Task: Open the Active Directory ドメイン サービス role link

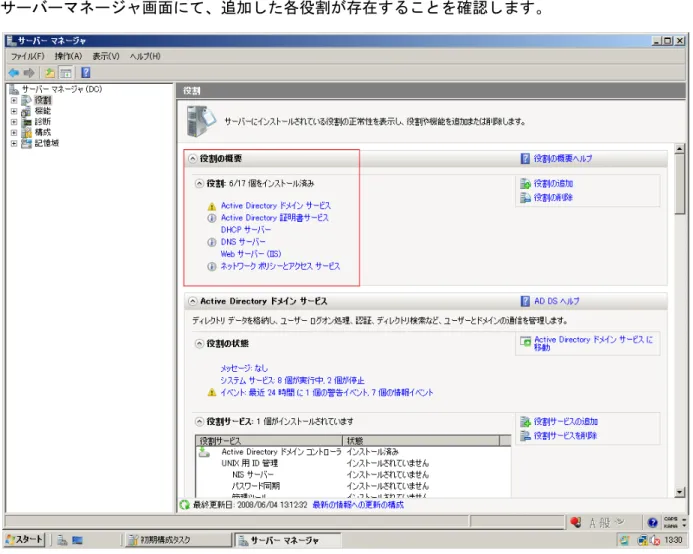Action: coord(276,206)
